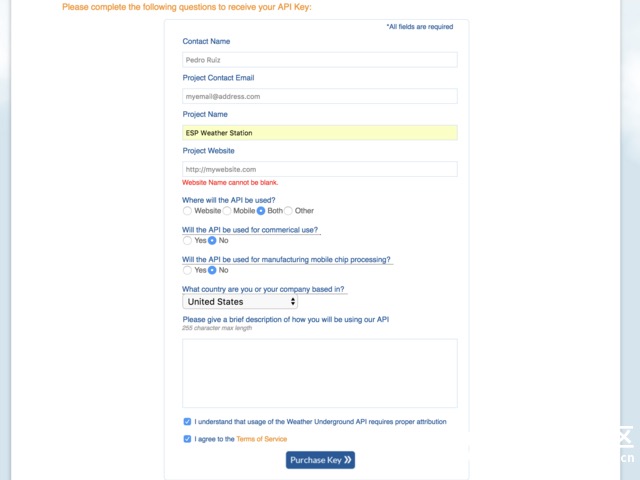The height and width of the screenshot is (480, 640).
Task: Click the dropdown arrows on country selector
Action: [293, 302]
